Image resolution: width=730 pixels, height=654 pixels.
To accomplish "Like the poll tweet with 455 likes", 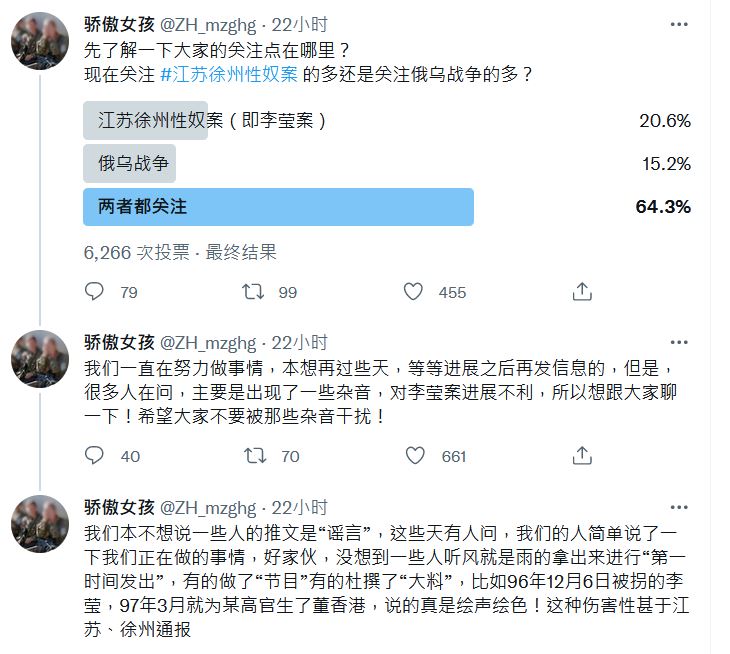I will [413, 292].
